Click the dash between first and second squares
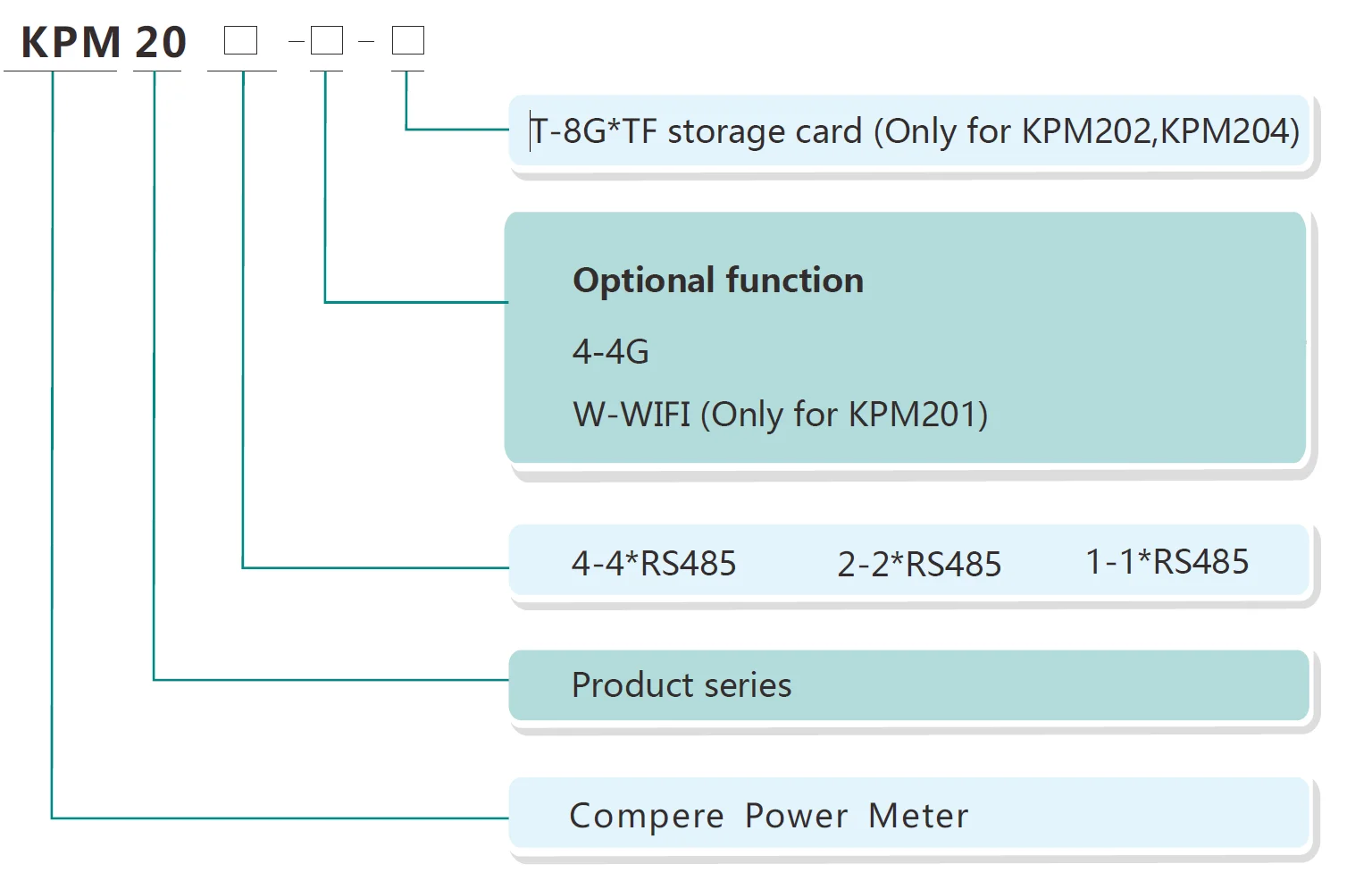1372x881 pixels. pyautogui.click(x=297, y=41)
